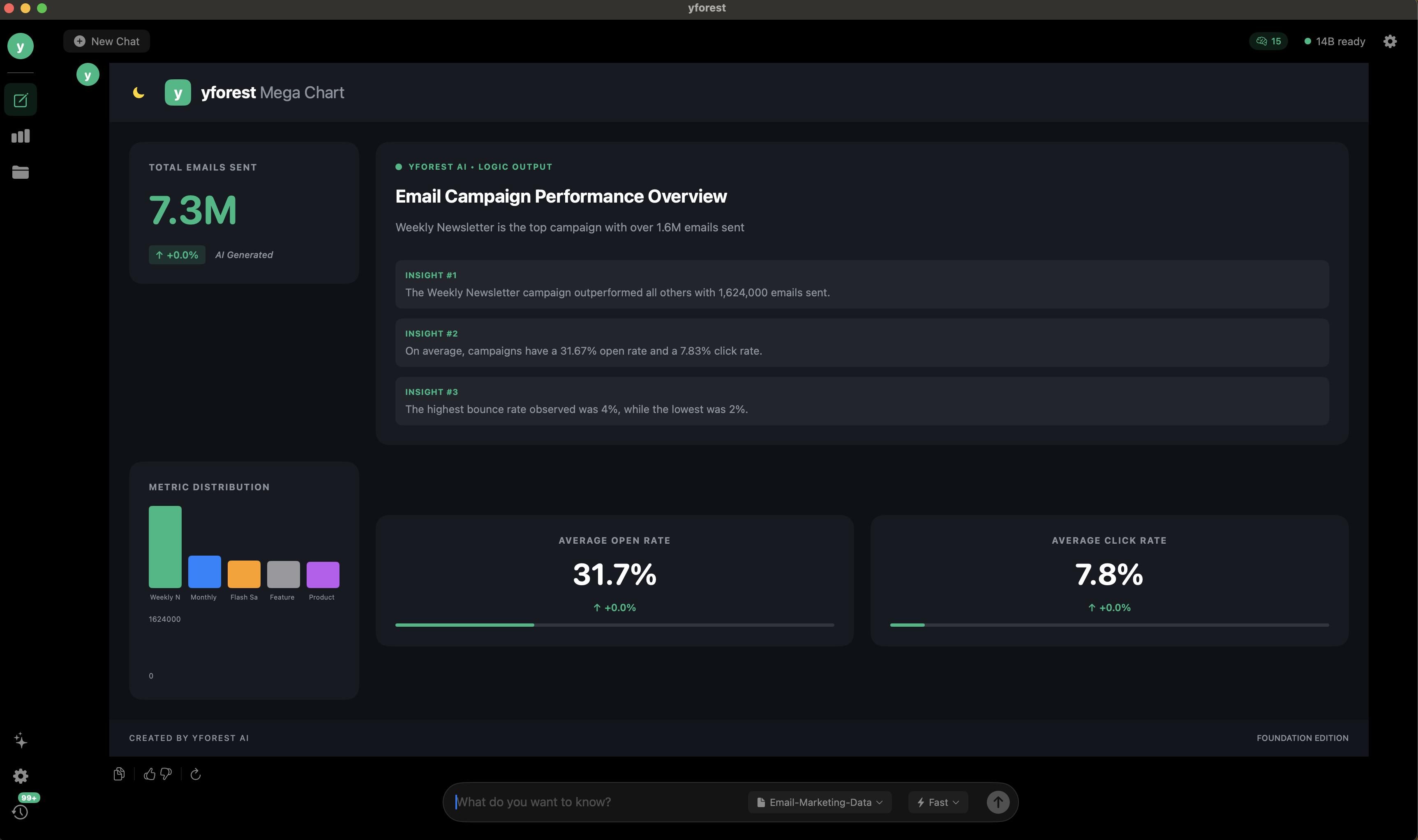
Task: Click the Average Open Rate progress bar
Action: click(614, 624)
